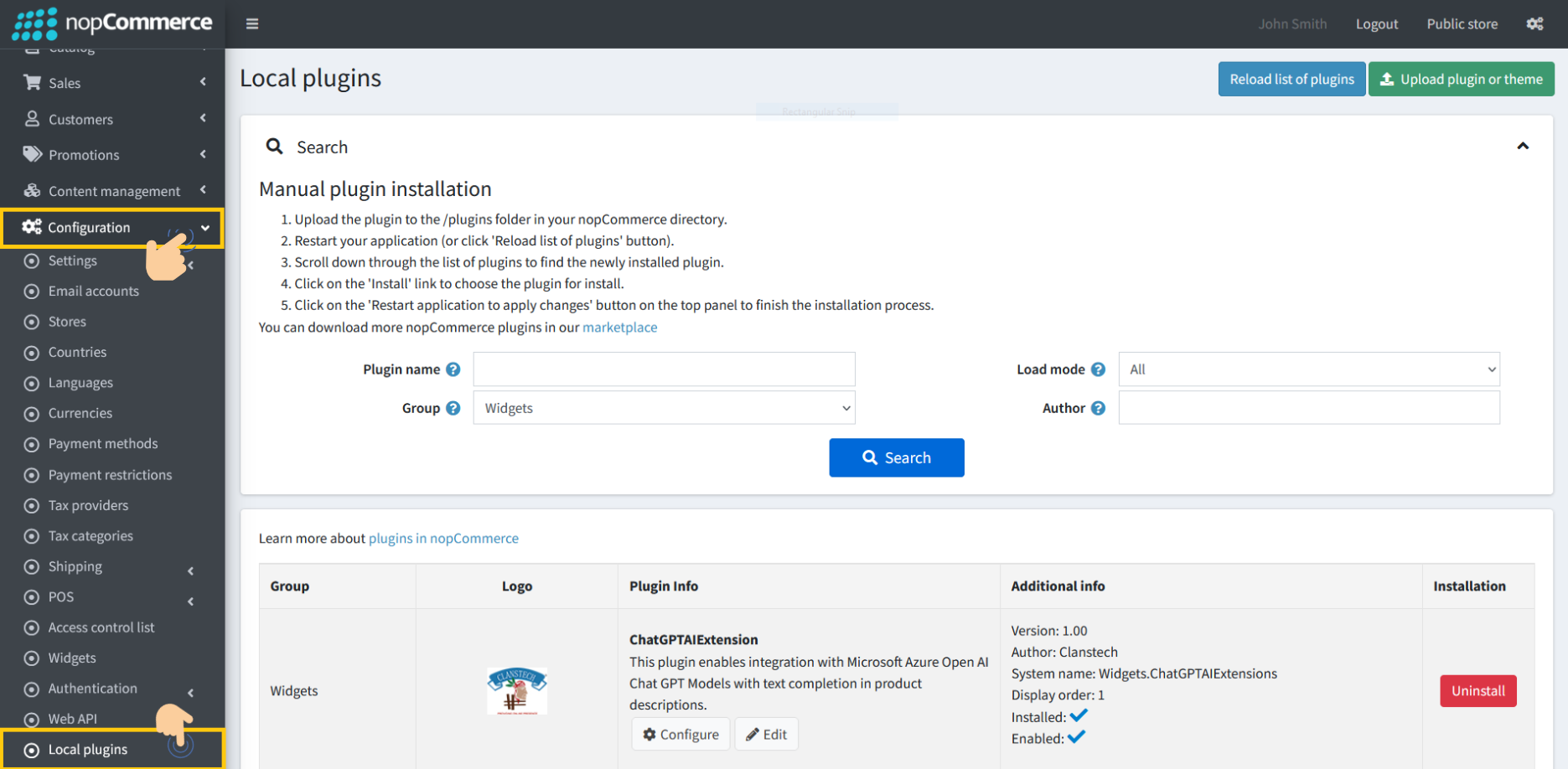Screen dimensions: 1568x769
Task: Expand the Sales menu arrow
Action: 203,82
